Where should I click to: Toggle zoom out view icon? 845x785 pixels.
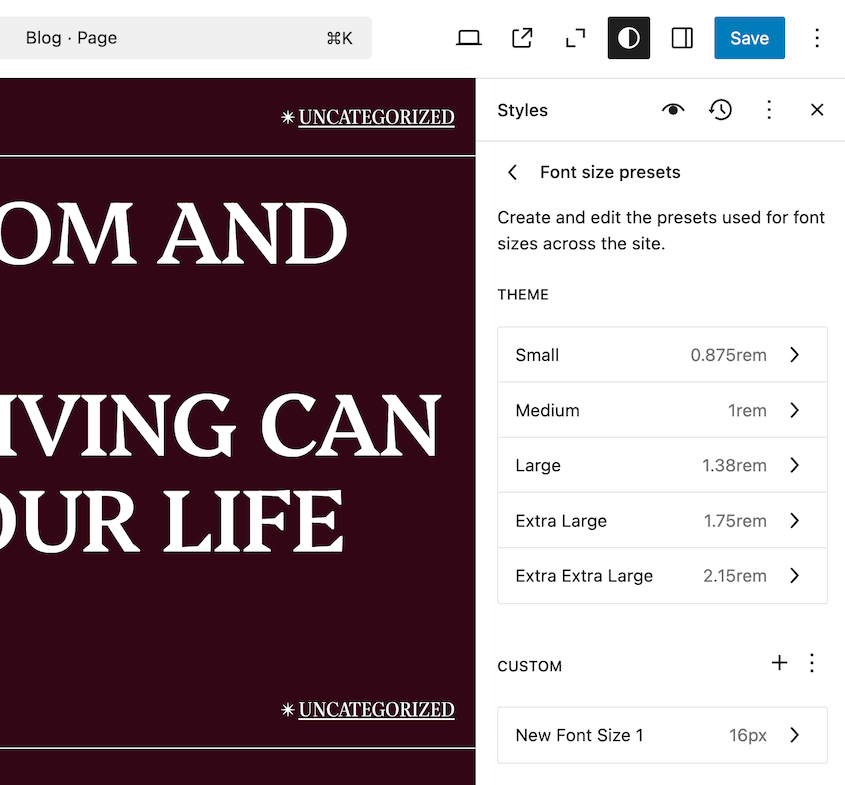(x=575, y=38)
